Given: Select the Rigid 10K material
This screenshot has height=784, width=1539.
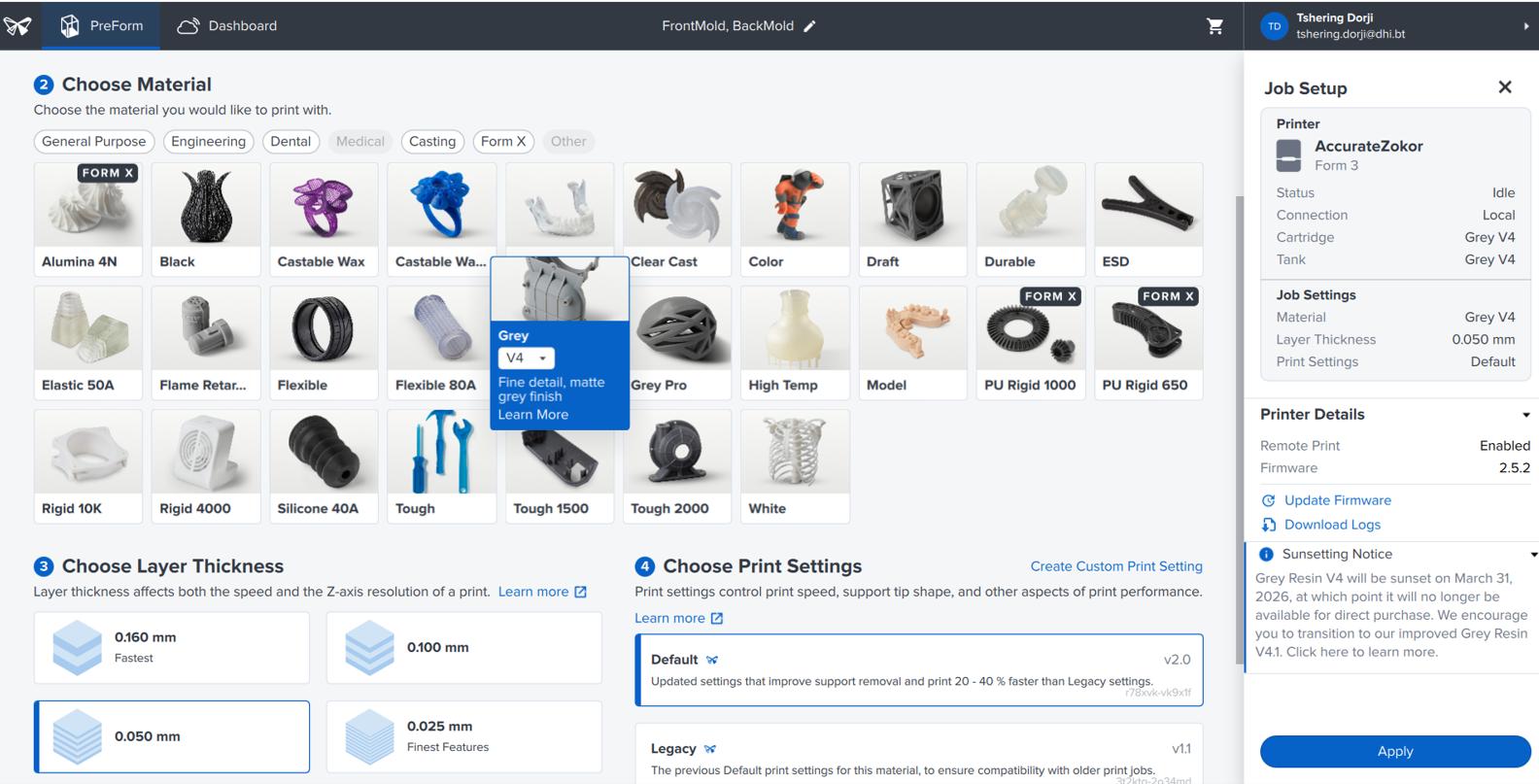Looking at the screenshot, I should (88, 466).
